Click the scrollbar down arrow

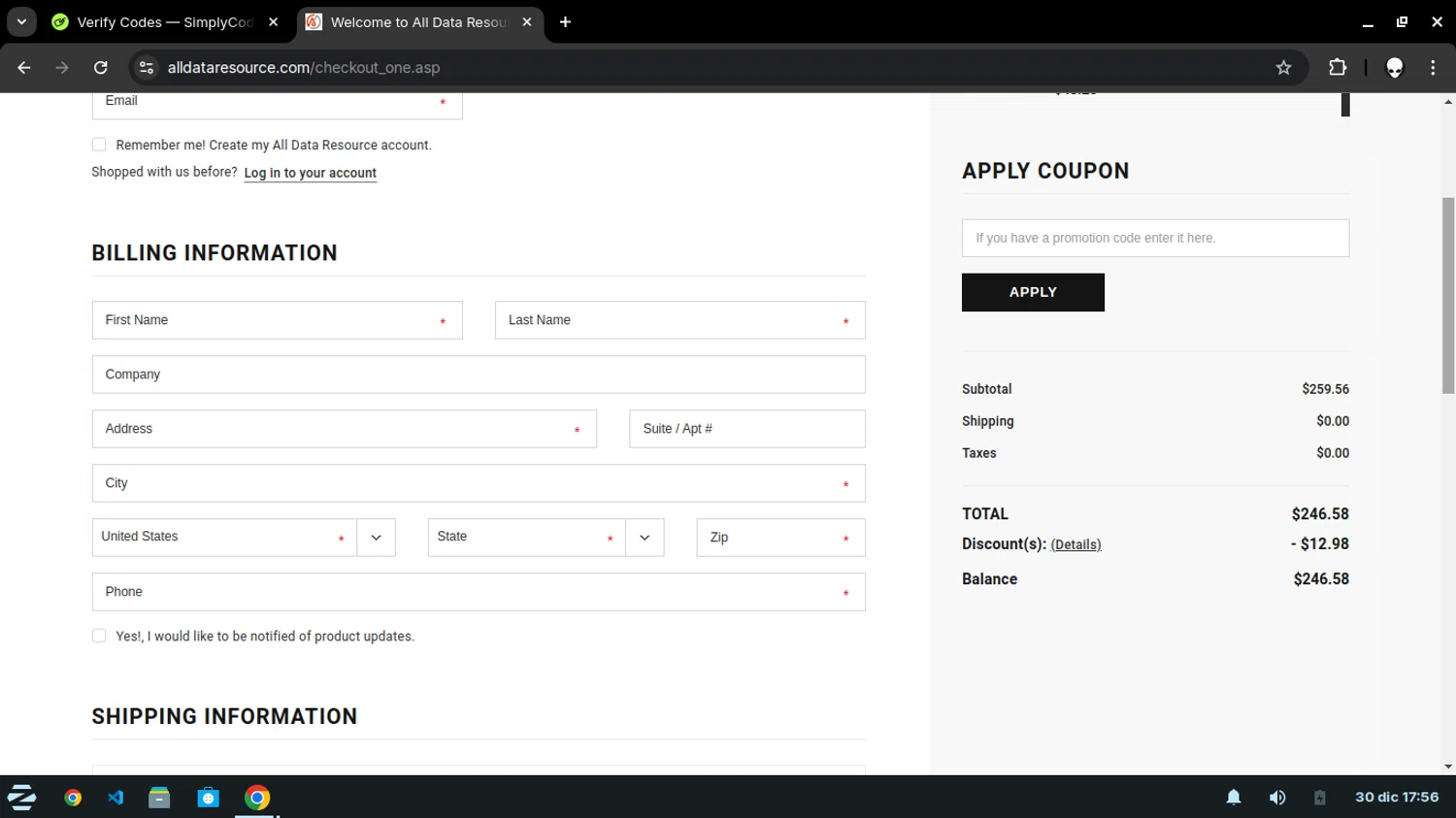coord(1448,767)
